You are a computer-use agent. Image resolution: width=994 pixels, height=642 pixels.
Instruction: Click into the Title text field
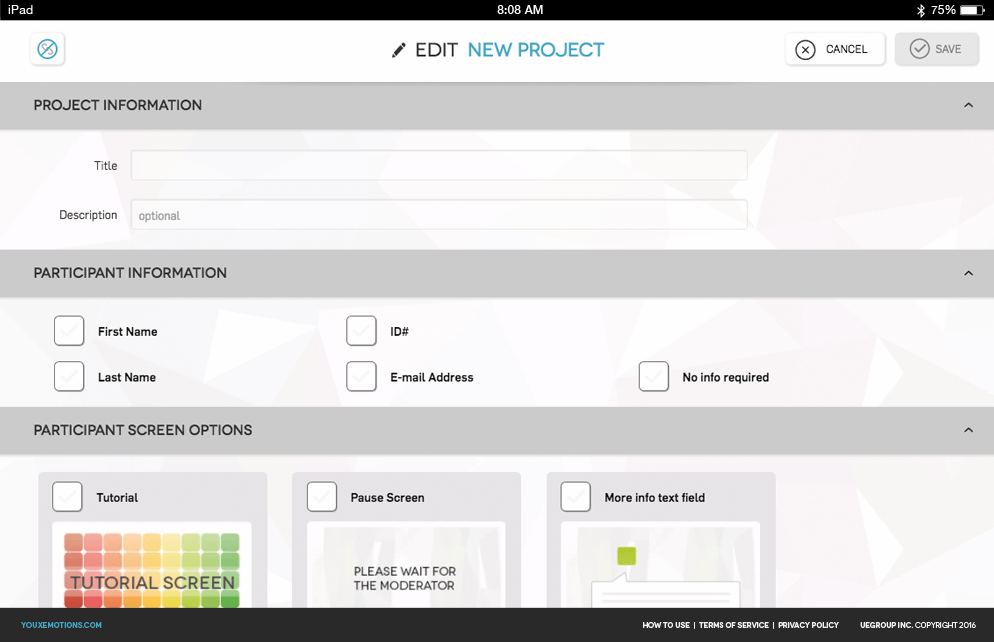(439, 166)
